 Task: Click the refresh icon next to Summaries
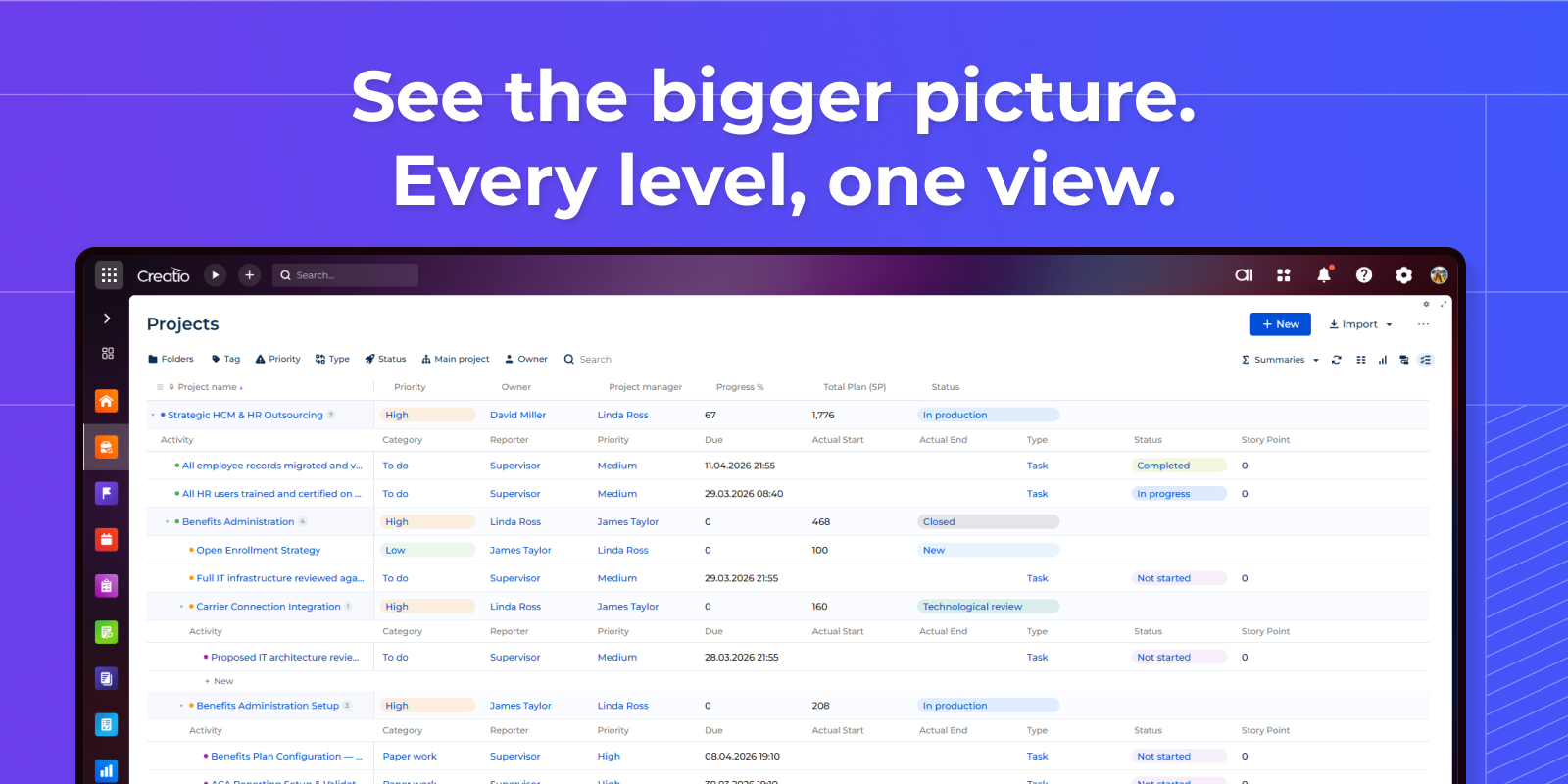point(1336,360)
